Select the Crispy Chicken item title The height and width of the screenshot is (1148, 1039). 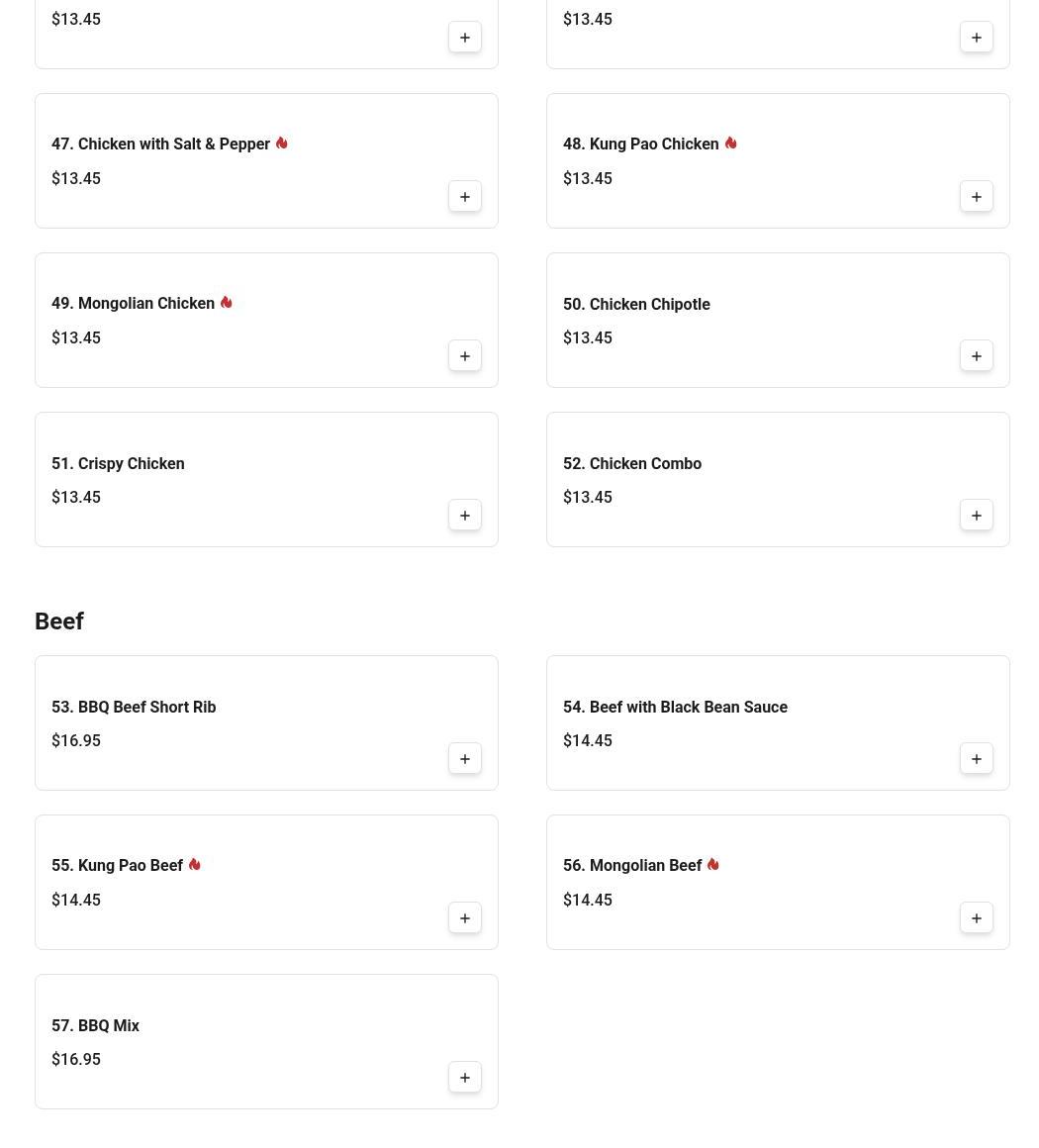(118, 463)
